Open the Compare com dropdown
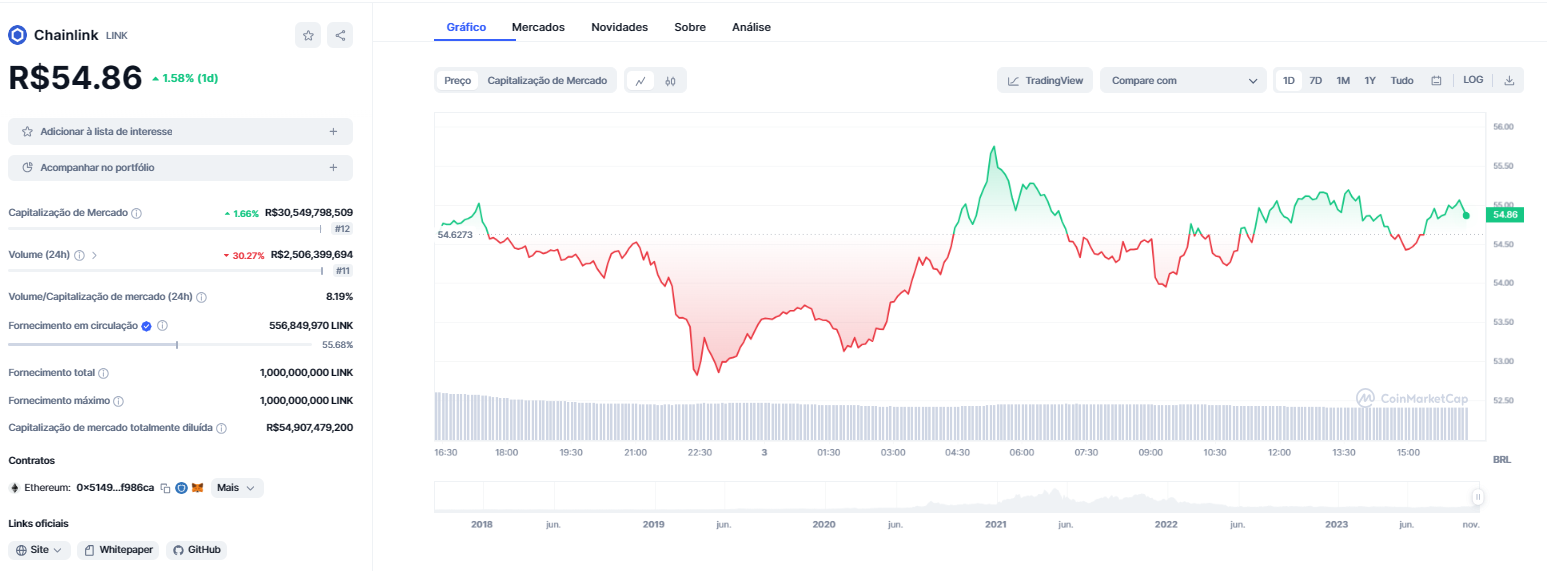This screenshot has height=571, width=1547. (x=1184, y=81)
